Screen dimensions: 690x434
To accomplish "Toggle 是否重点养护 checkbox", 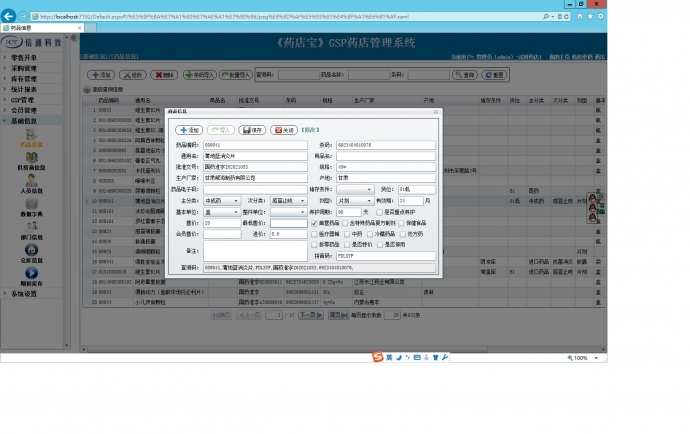I will (x=379, y=212).
